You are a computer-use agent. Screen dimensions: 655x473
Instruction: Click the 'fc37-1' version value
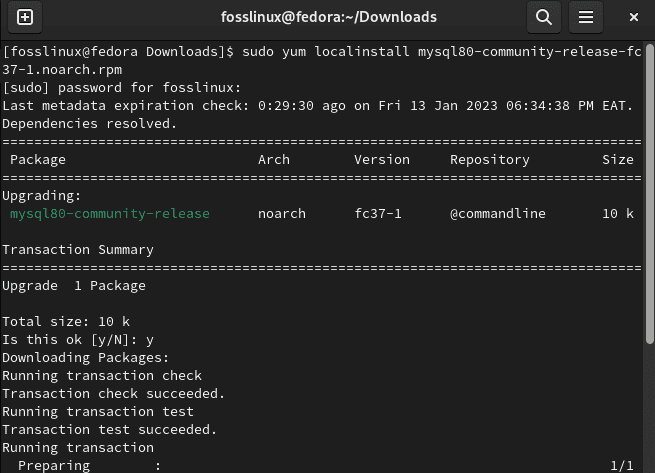[378, 214]
